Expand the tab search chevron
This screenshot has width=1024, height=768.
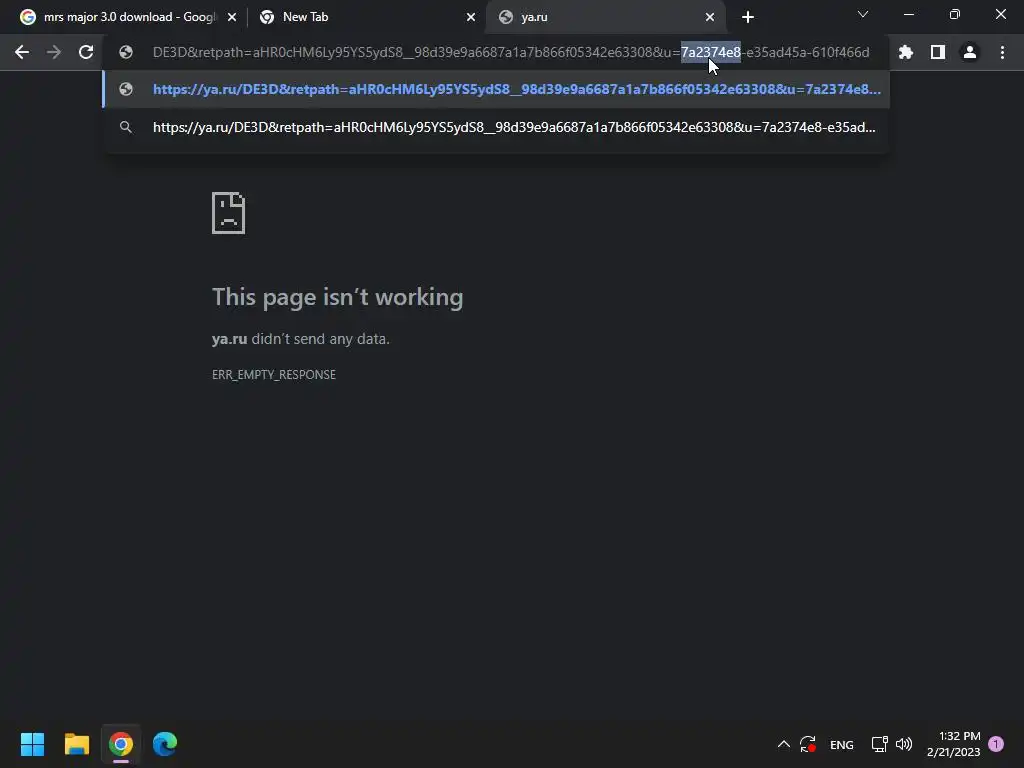pos(863,14)
